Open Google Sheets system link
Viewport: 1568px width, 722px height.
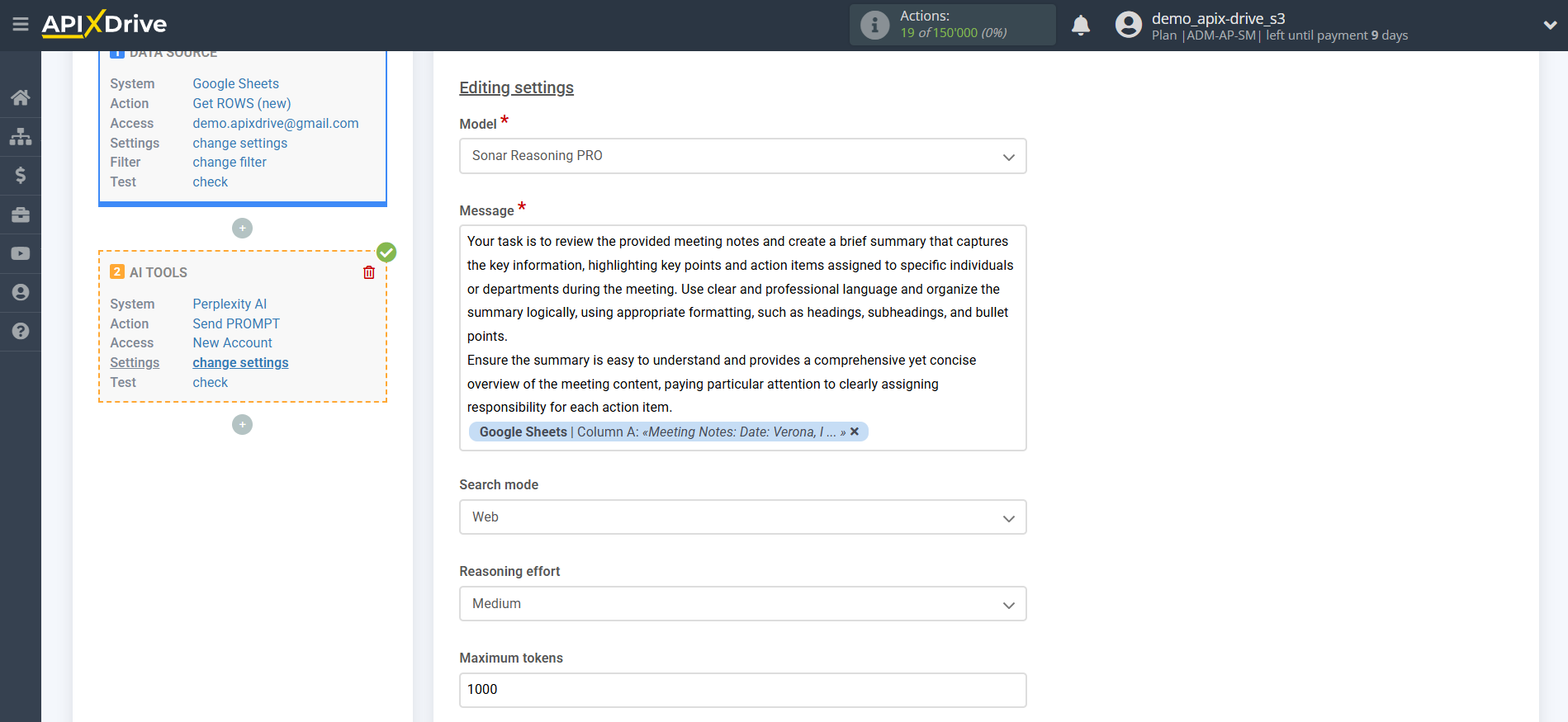click(x=236, y=83)
